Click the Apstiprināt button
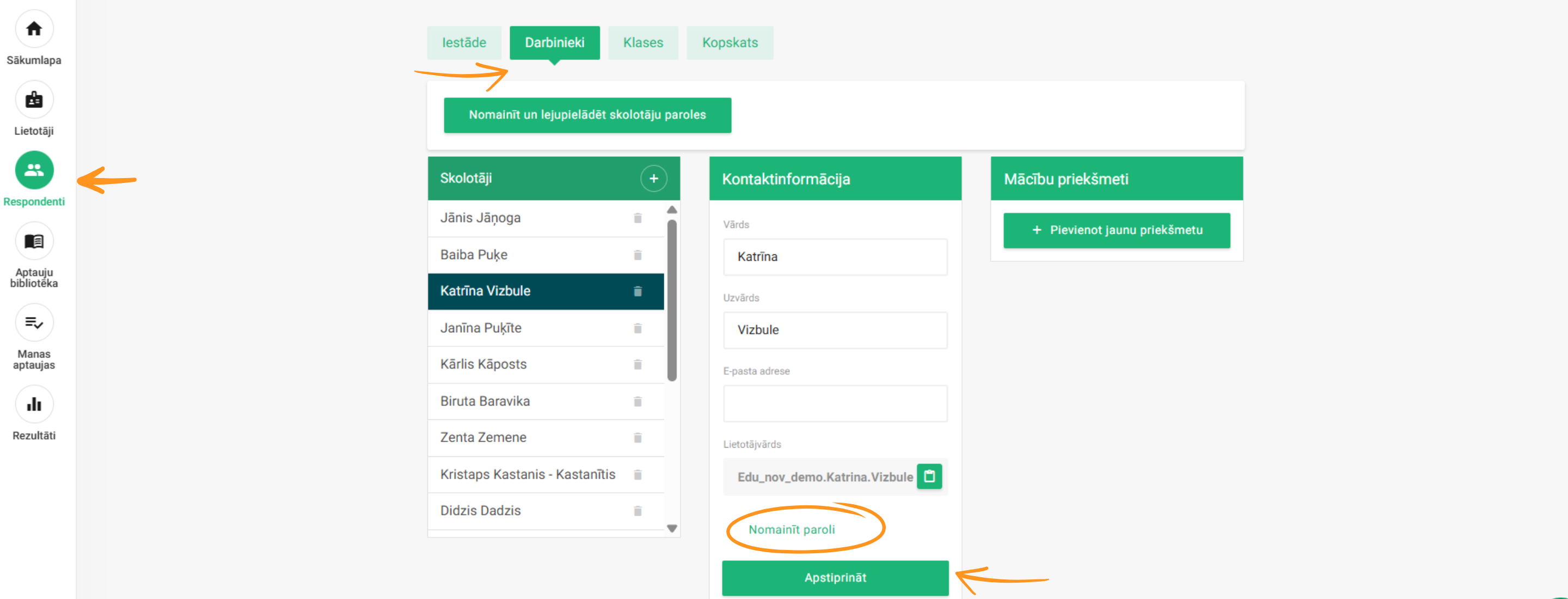1568x599 pixels. tap(835, 578)
